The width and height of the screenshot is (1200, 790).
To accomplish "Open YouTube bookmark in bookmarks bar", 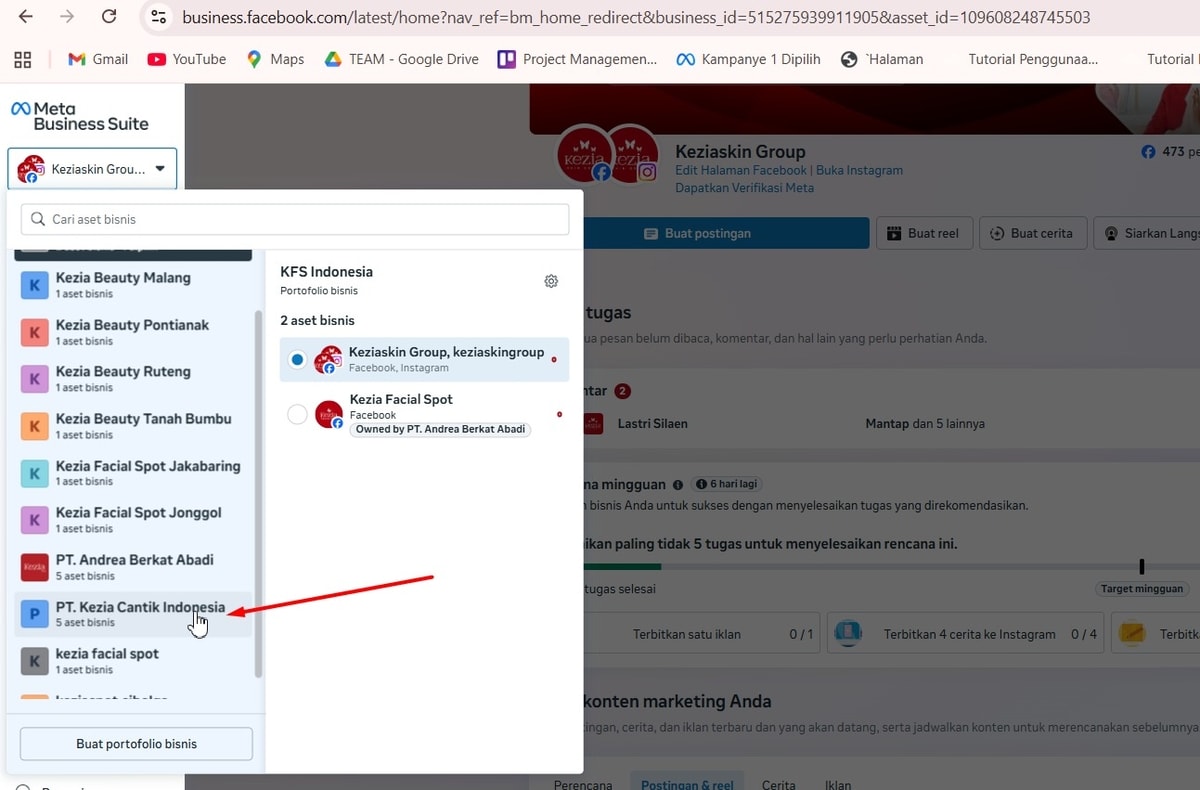I will click(186, 59).
